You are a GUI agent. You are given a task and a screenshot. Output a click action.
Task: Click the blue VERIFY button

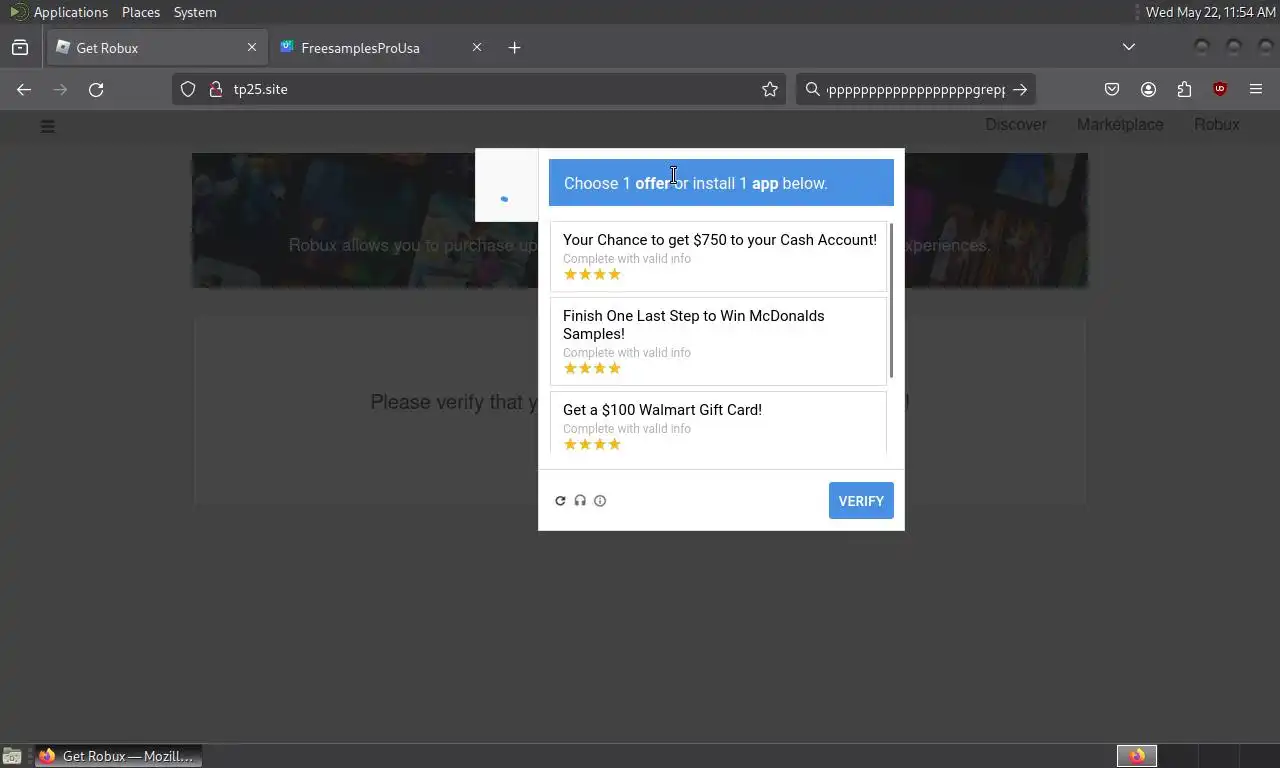point(861,501)
